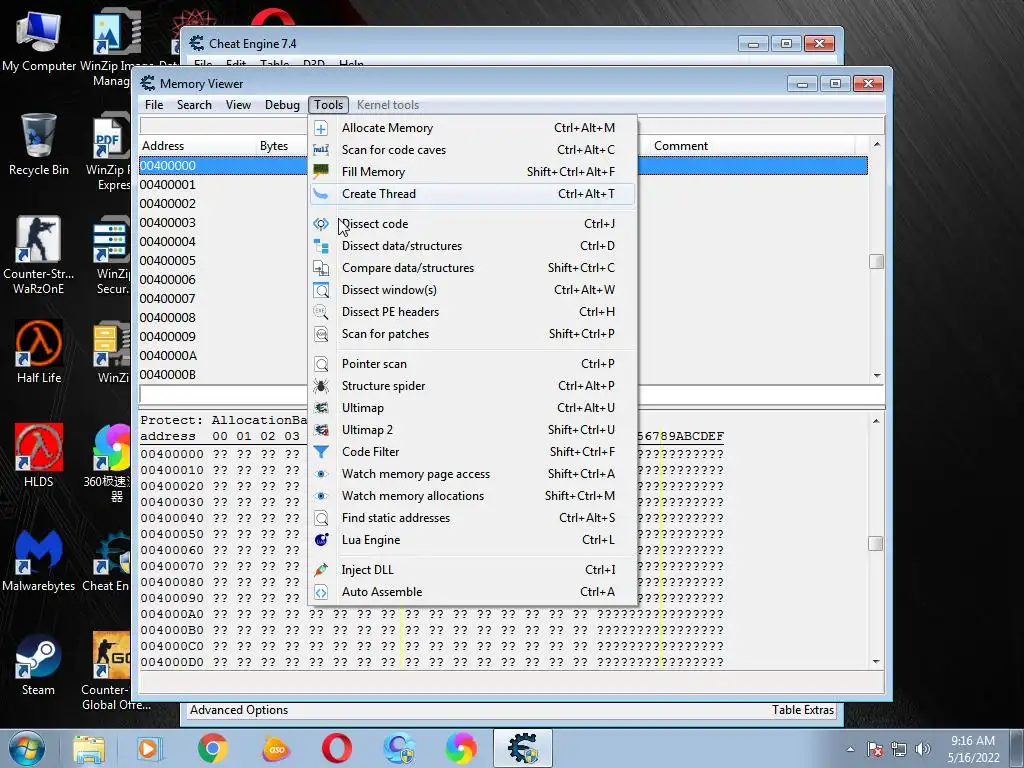Select the Half Life desktop shortcut
This screenshot has width=1024, height=768.
click(x=39, y=352)
